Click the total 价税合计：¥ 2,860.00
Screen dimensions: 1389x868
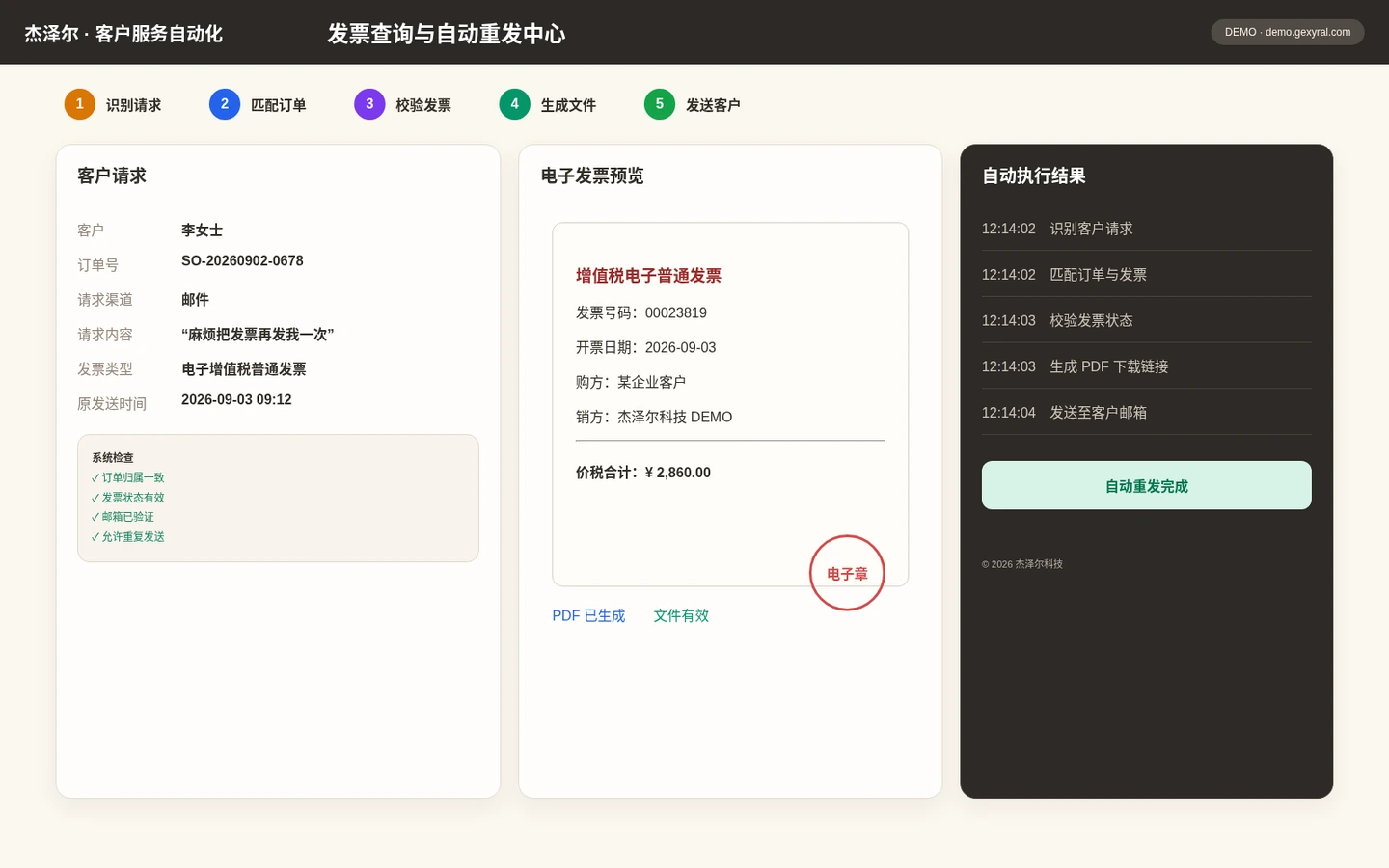[x=643, y=473]
